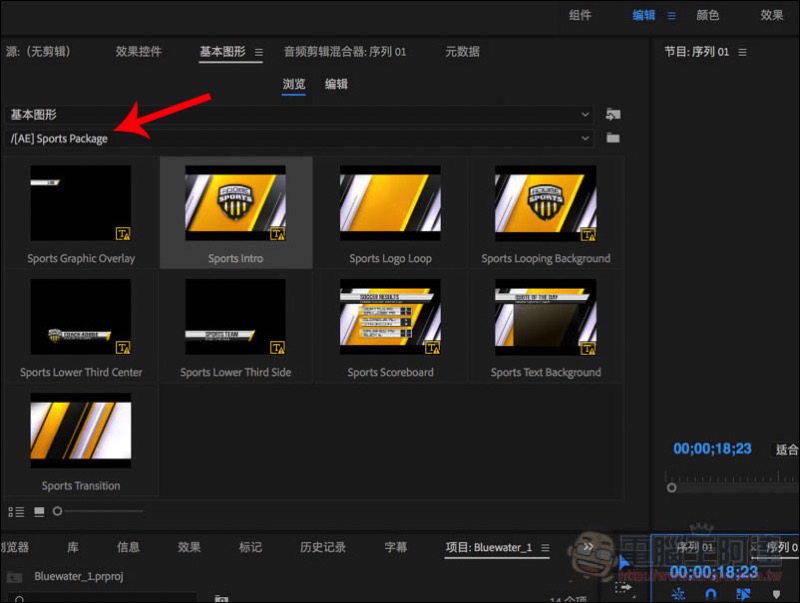Select the 项目: Bluewater_1 tab
The image size is (800, 603).
pyautogui.click(x=489, y=547)
